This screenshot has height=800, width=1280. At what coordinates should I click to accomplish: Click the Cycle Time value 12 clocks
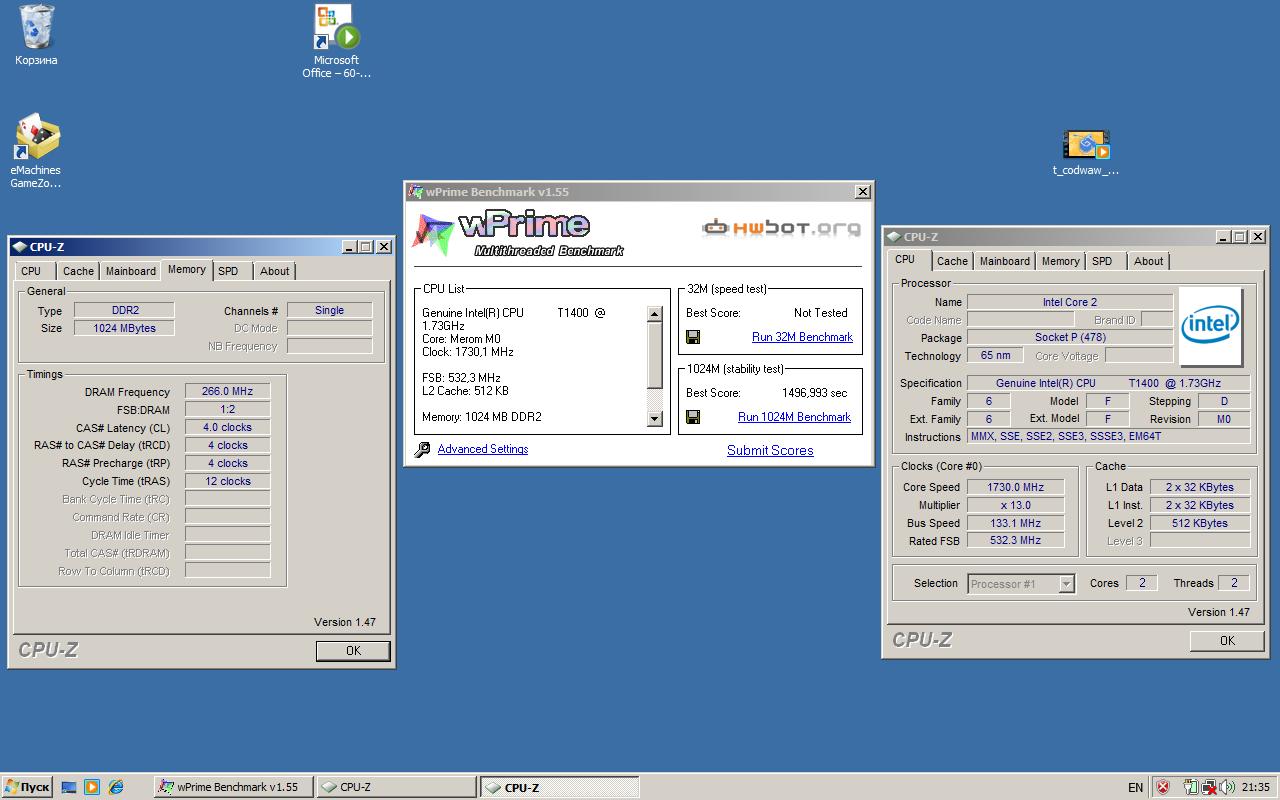pyautogui.click(x=227, y=481)
